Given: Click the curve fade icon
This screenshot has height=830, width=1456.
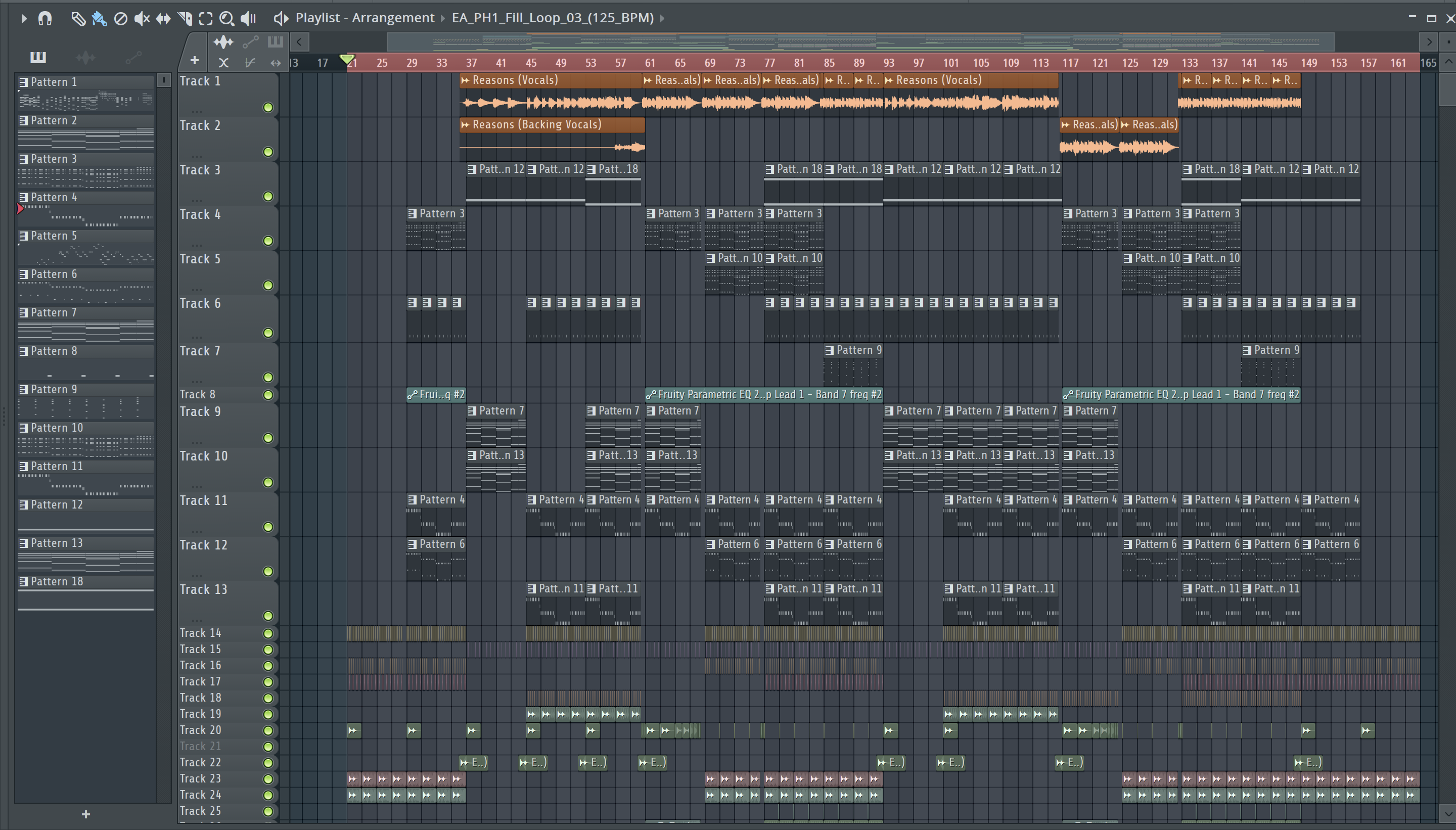Looking at the screenshot, I should point(250,63).
